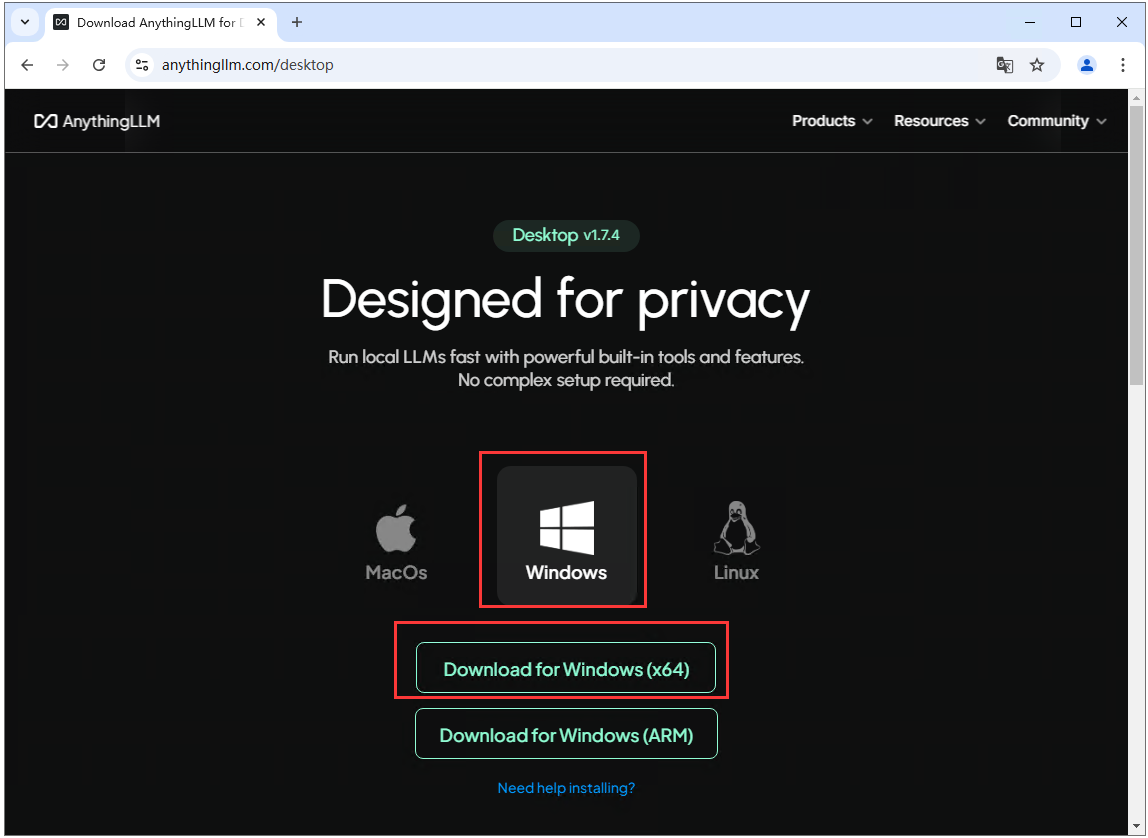Open Chrome three-dot menu
Screen dimensions: 1148x838
1122,65
